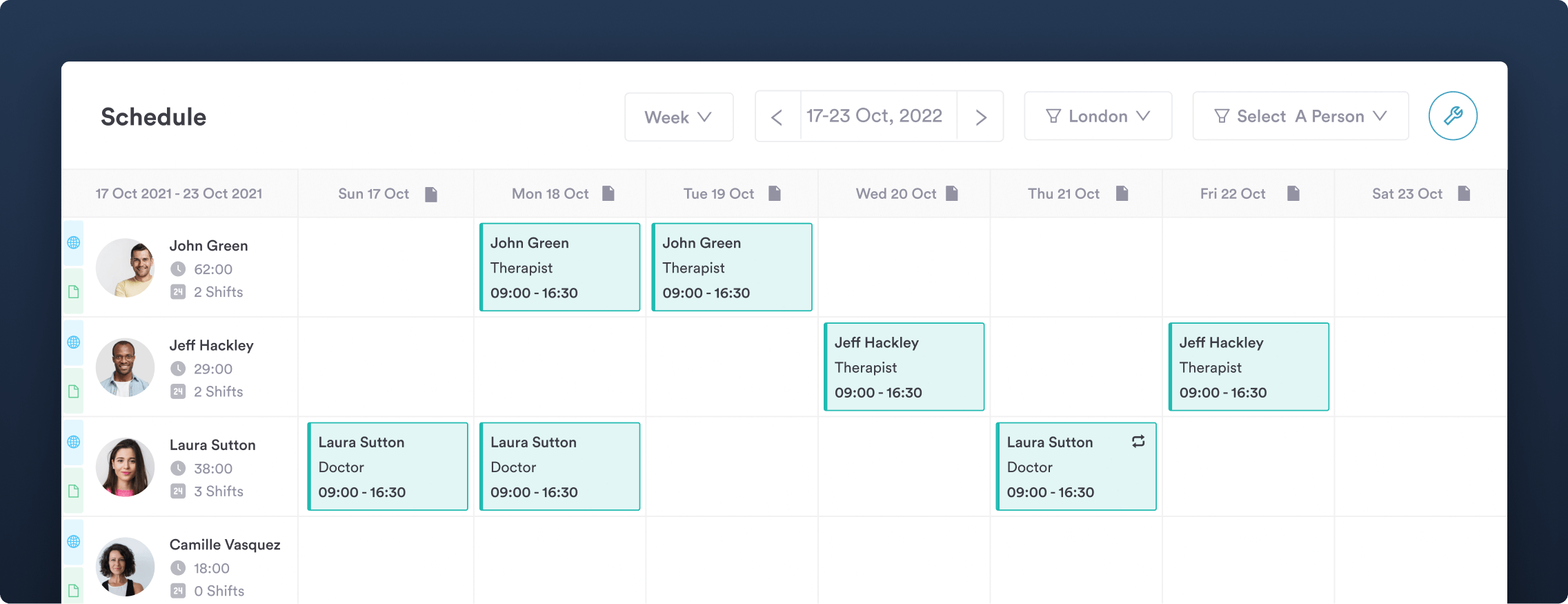Screen dimensions: 1568x604
Task: Open John Green's Monday Therapist shift
Action: coord(560,267)
